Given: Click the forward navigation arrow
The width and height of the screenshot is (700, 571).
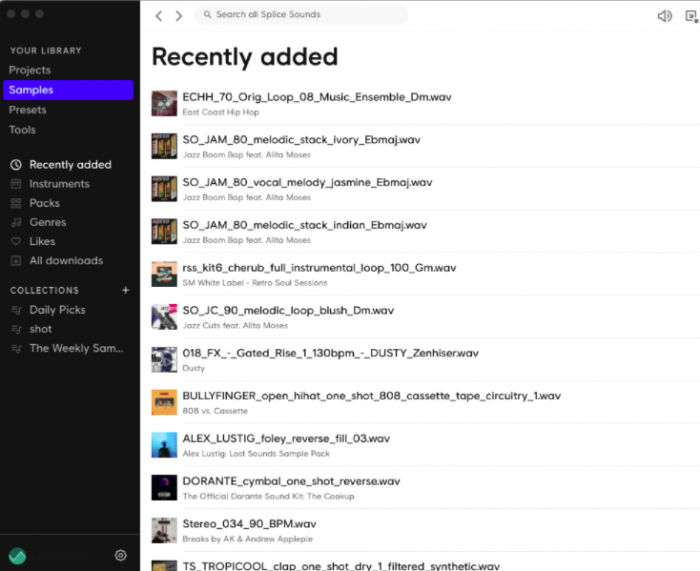Looking at the screenshot, I should point(179,16).
